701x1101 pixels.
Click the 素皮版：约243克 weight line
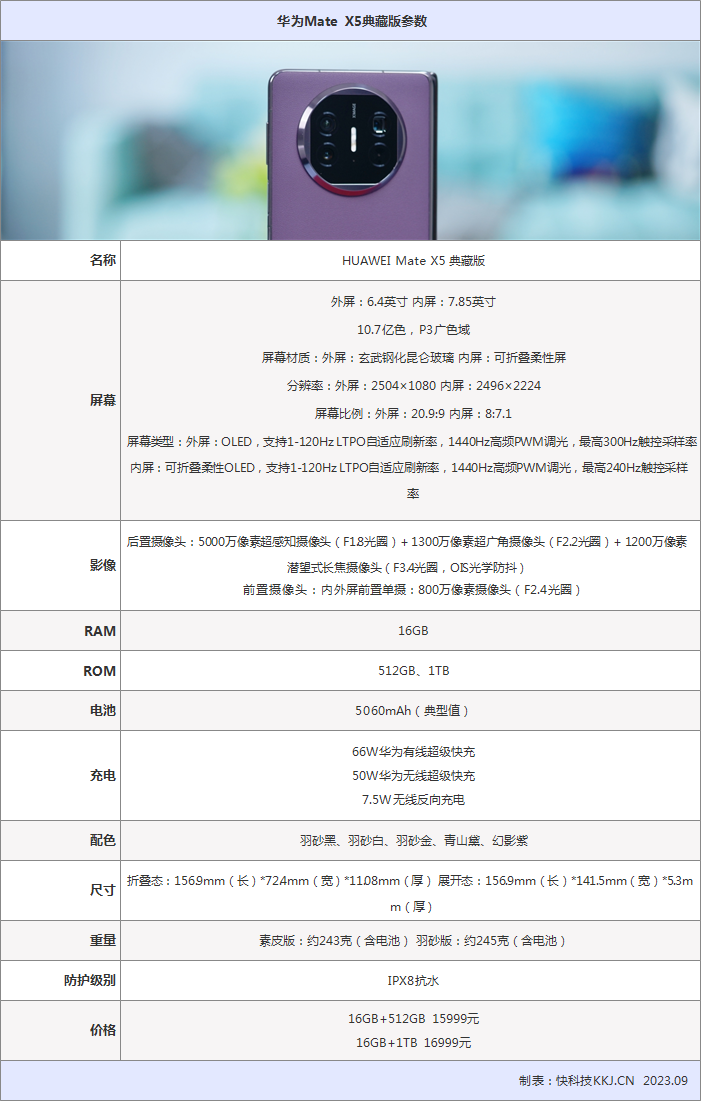click(413, 941)
